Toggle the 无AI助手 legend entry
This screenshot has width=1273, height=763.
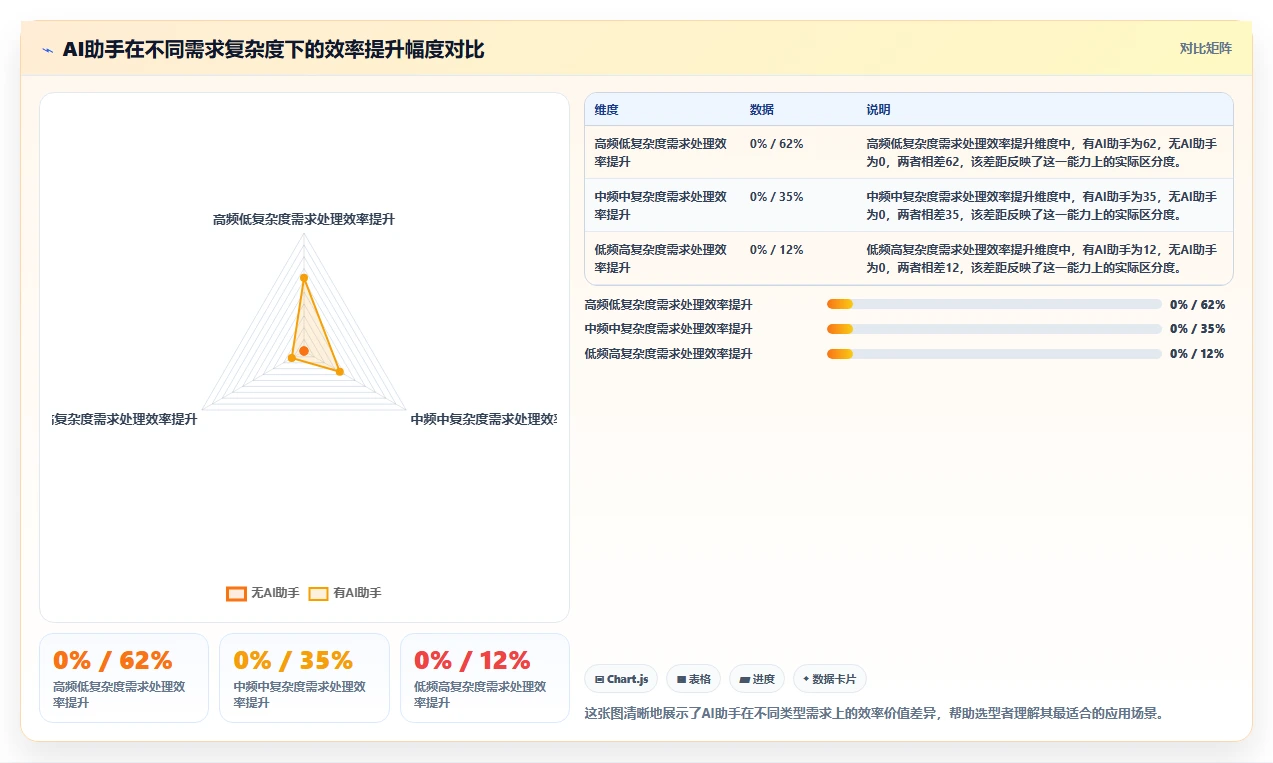coord(263,593)
